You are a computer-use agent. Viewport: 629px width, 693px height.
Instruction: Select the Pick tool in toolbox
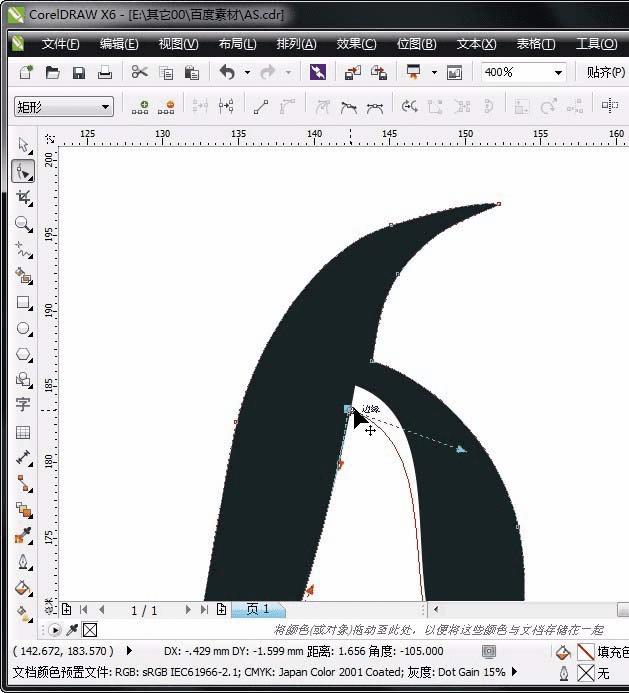[23, 146]
